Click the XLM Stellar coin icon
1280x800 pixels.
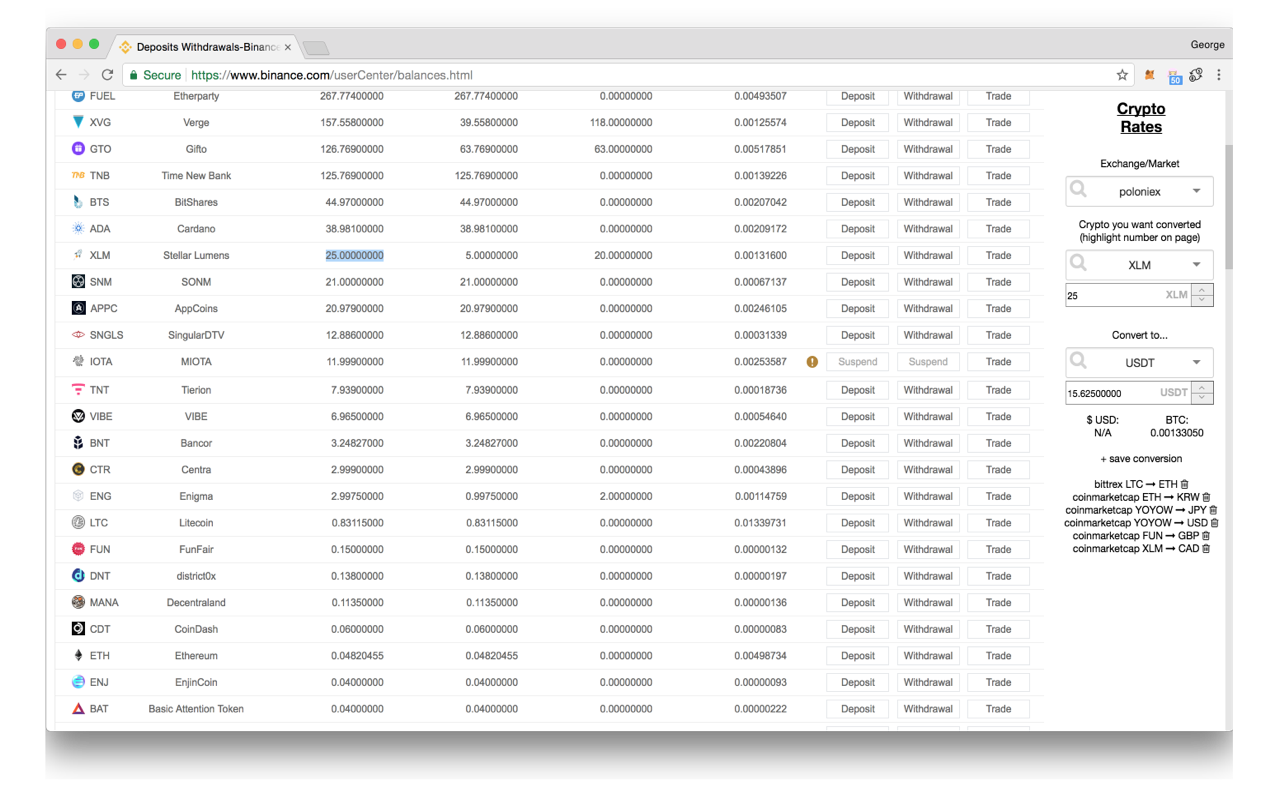point(78,255)
